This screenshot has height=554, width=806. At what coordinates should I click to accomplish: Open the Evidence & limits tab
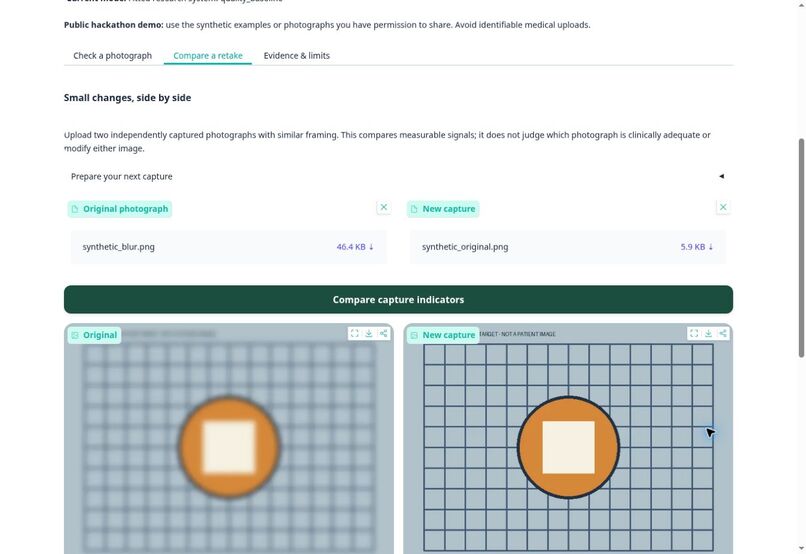tap(297, 56)
